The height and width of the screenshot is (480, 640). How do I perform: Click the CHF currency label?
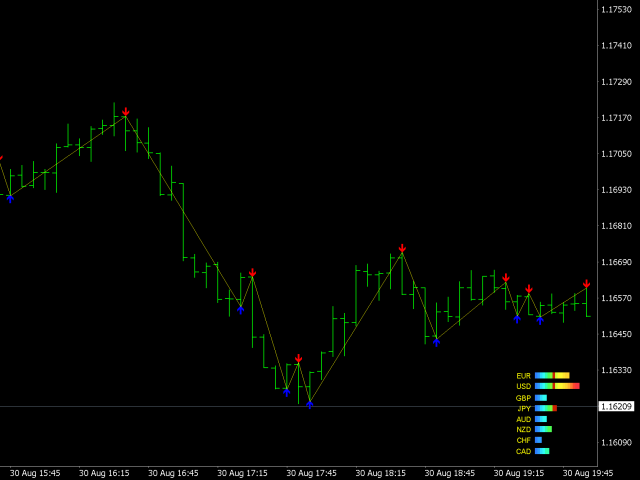pyautogui.click(x=523, y=440)
